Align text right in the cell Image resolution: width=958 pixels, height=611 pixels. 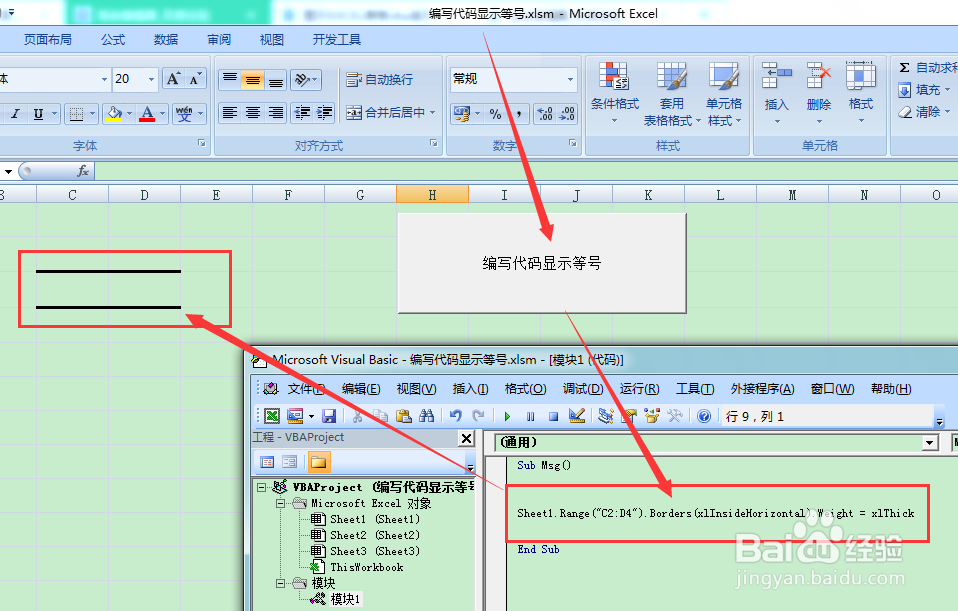(x=276, y=113)
